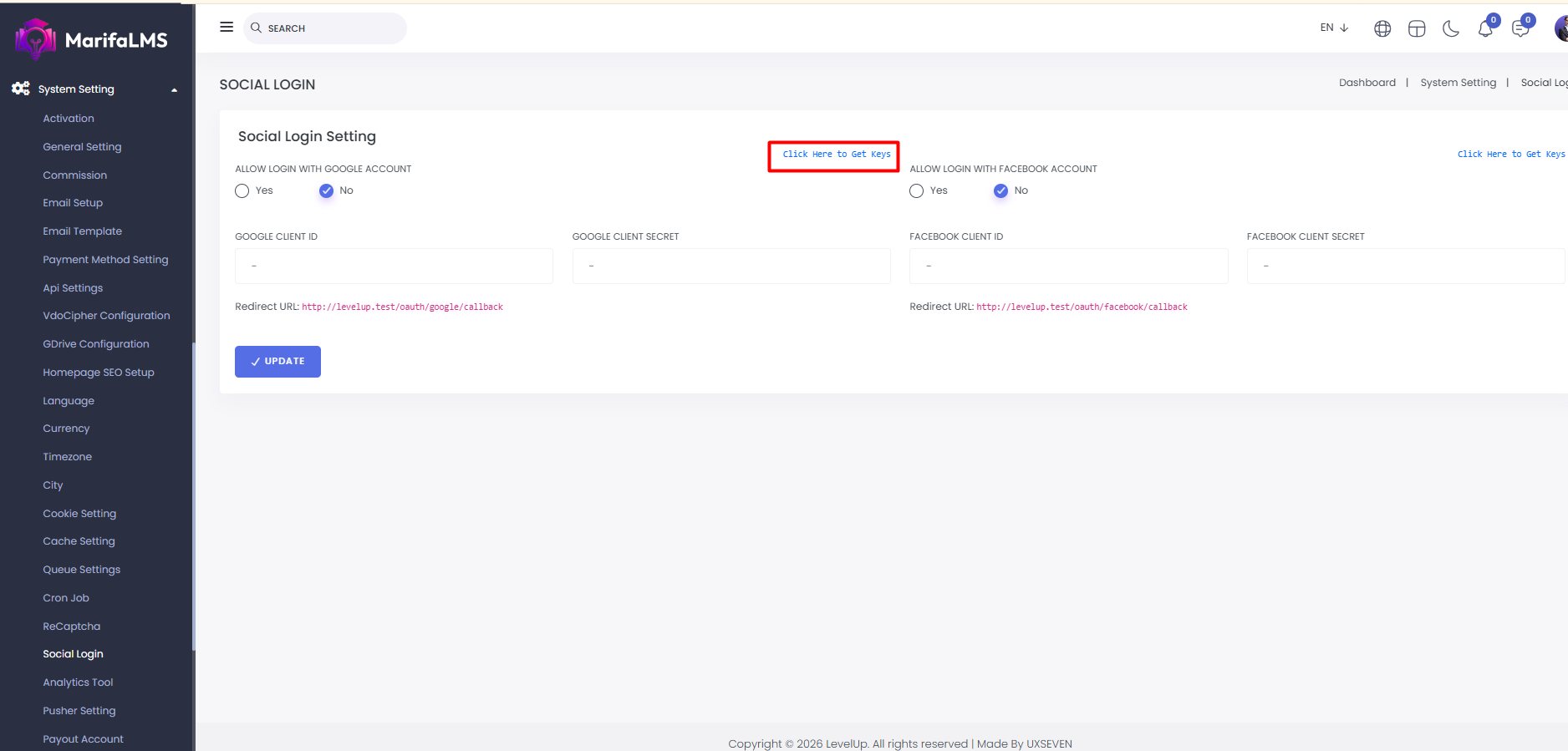
Task: Click the Google Client ID field
Action: tap(394, 266)
